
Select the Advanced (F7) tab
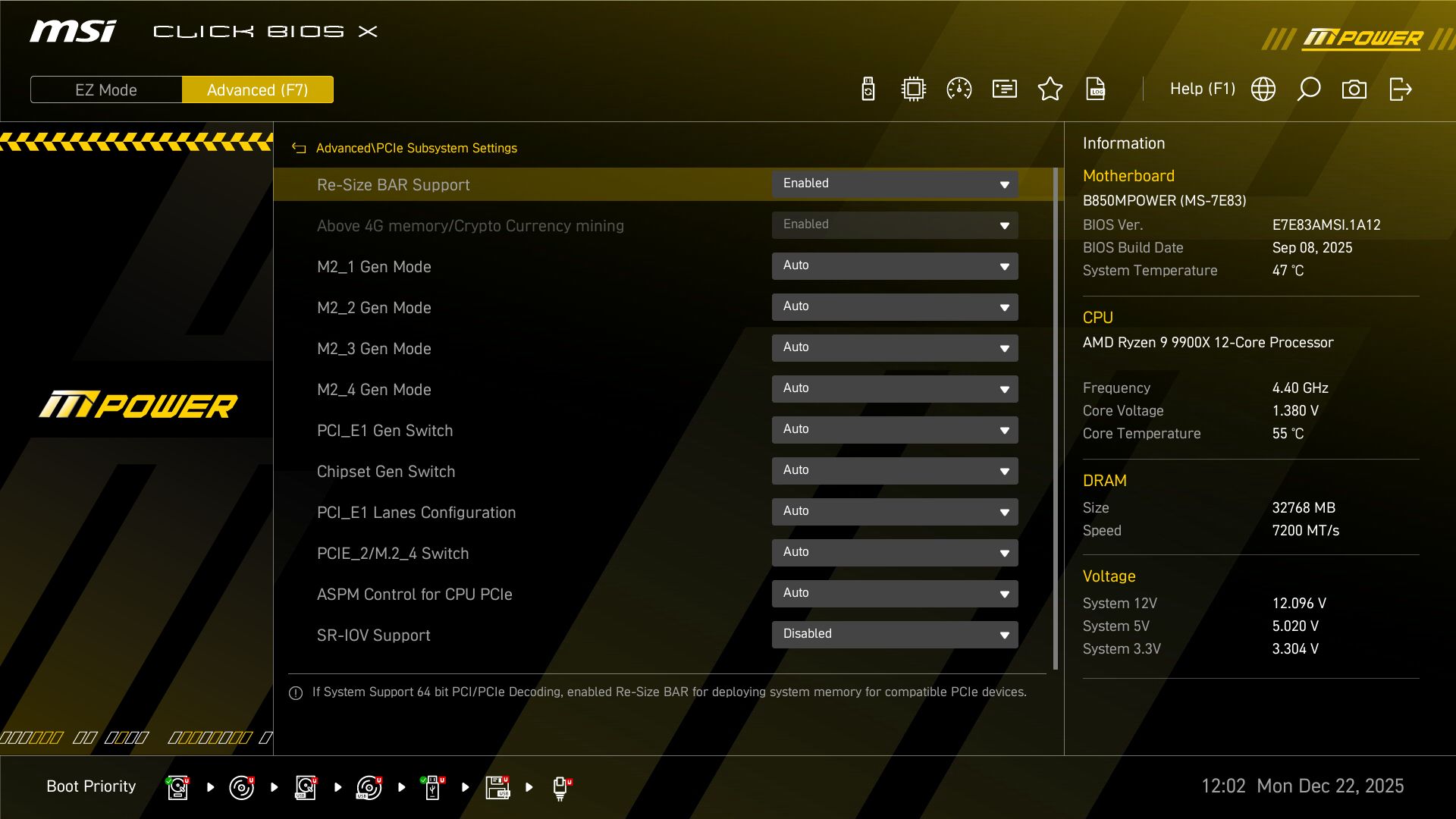[258, 89]
